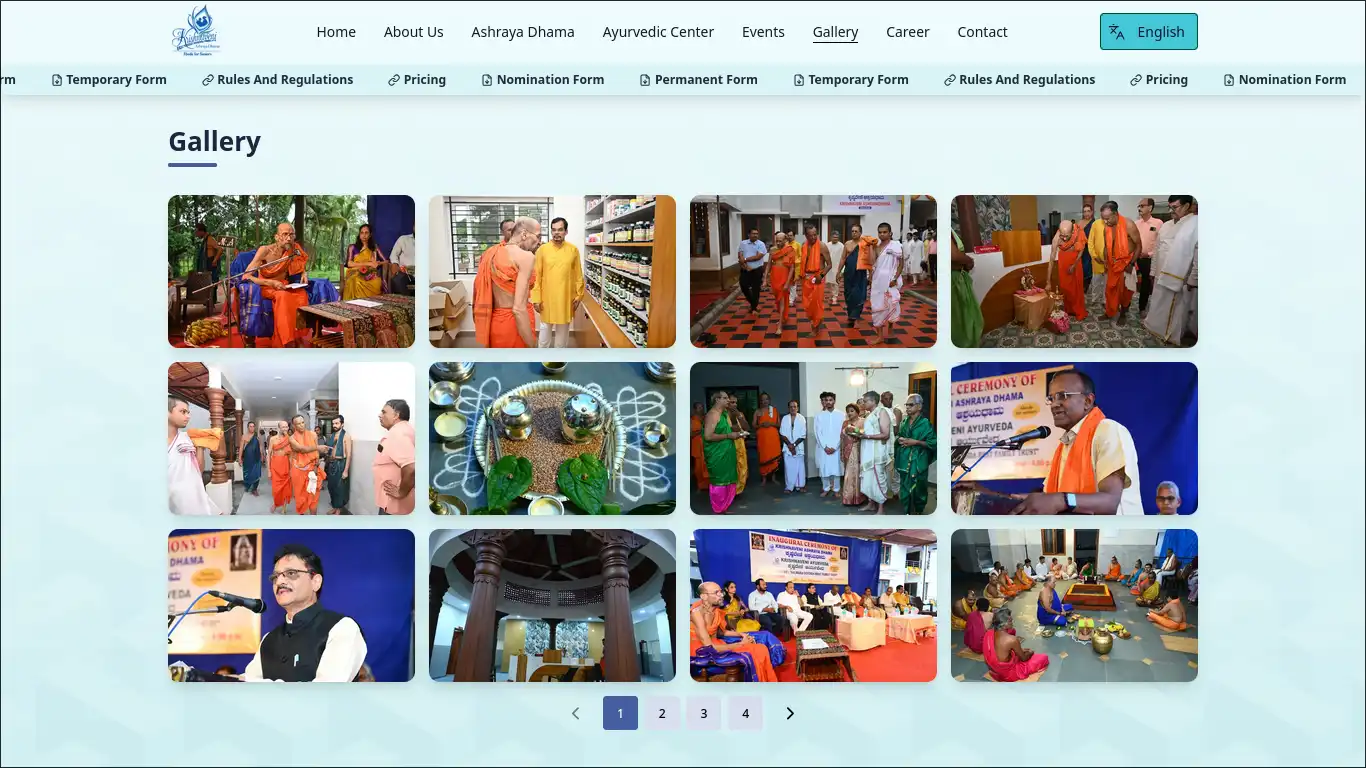The width and height of the screenshot is (1366, 768).
Task: Click the previous page arrow
Action: tap(575, 713)
